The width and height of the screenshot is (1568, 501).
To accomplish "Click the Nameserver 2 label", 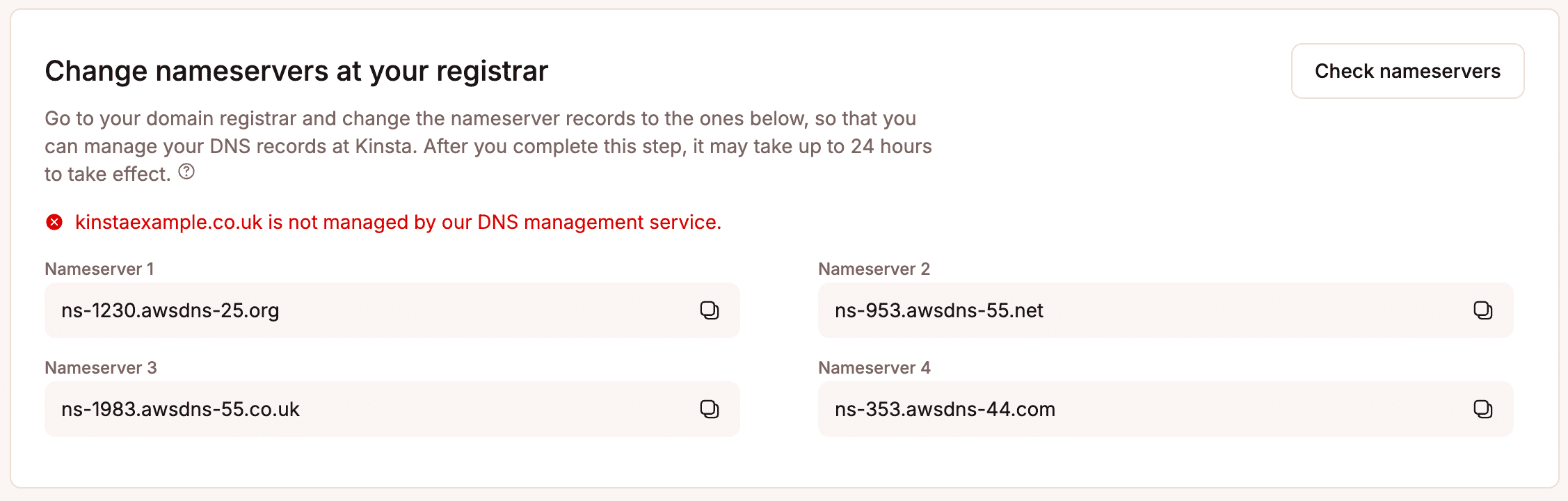I will click(874, 269).
